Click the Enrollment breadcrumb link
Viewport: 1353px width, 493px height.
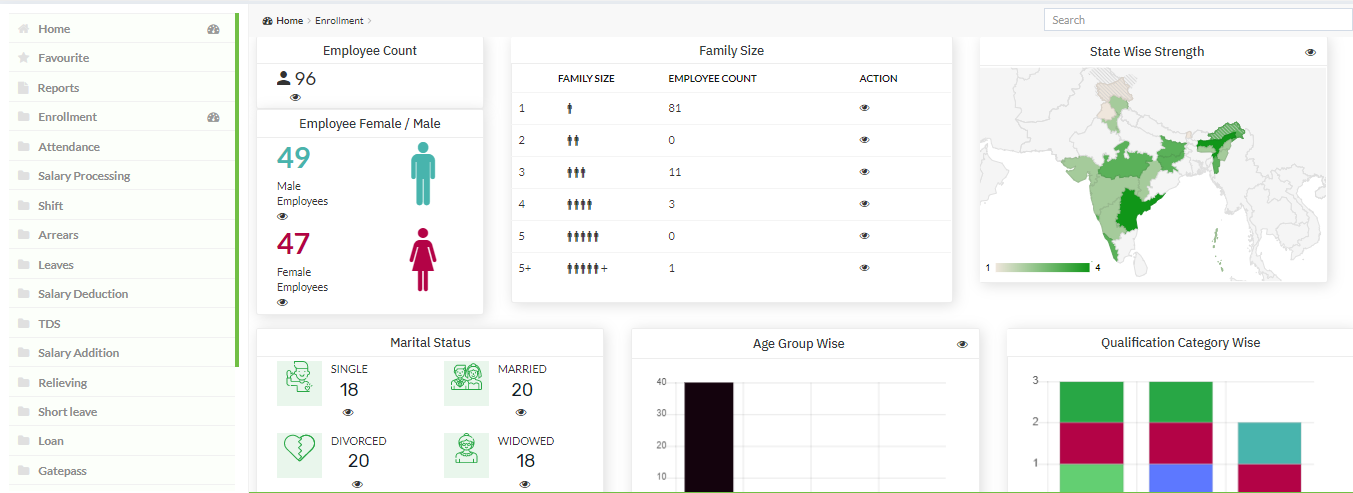pos(339,21)
